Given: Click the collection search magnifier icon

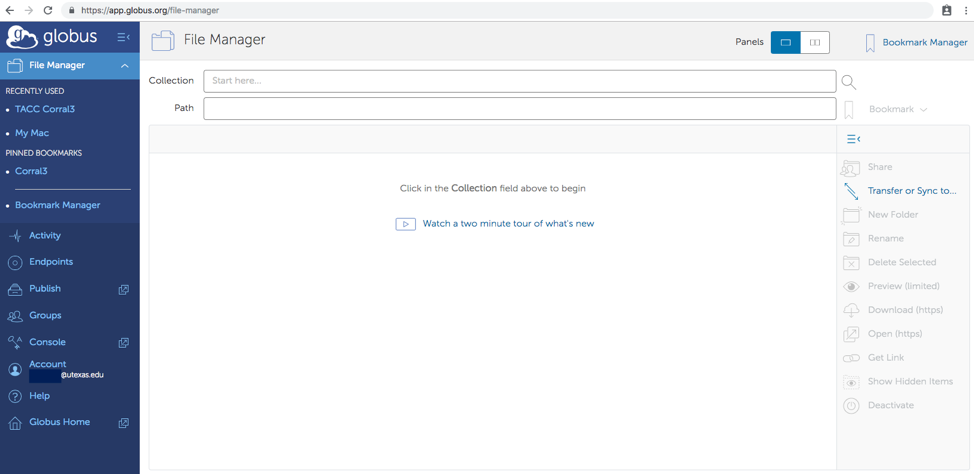Looking at the screenshot, I should tap(849, 82).
